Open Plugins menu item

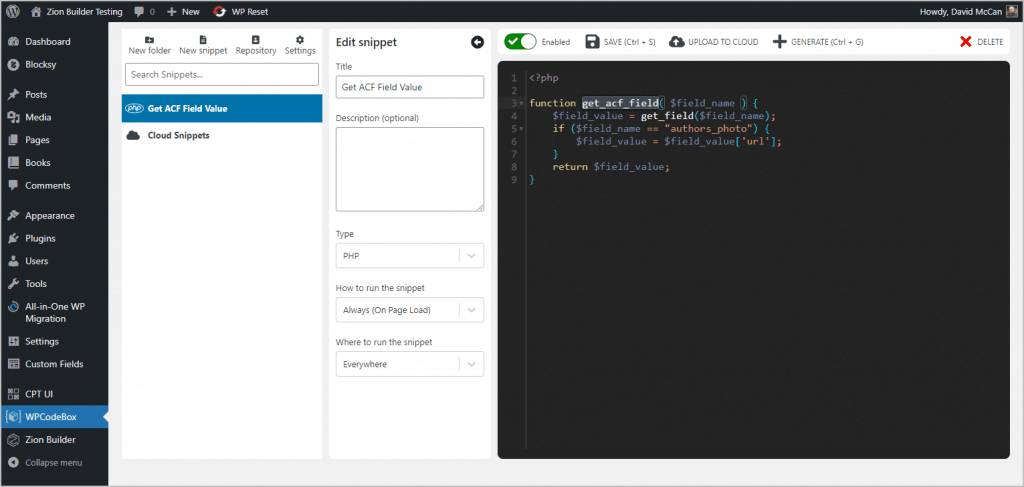54,238
